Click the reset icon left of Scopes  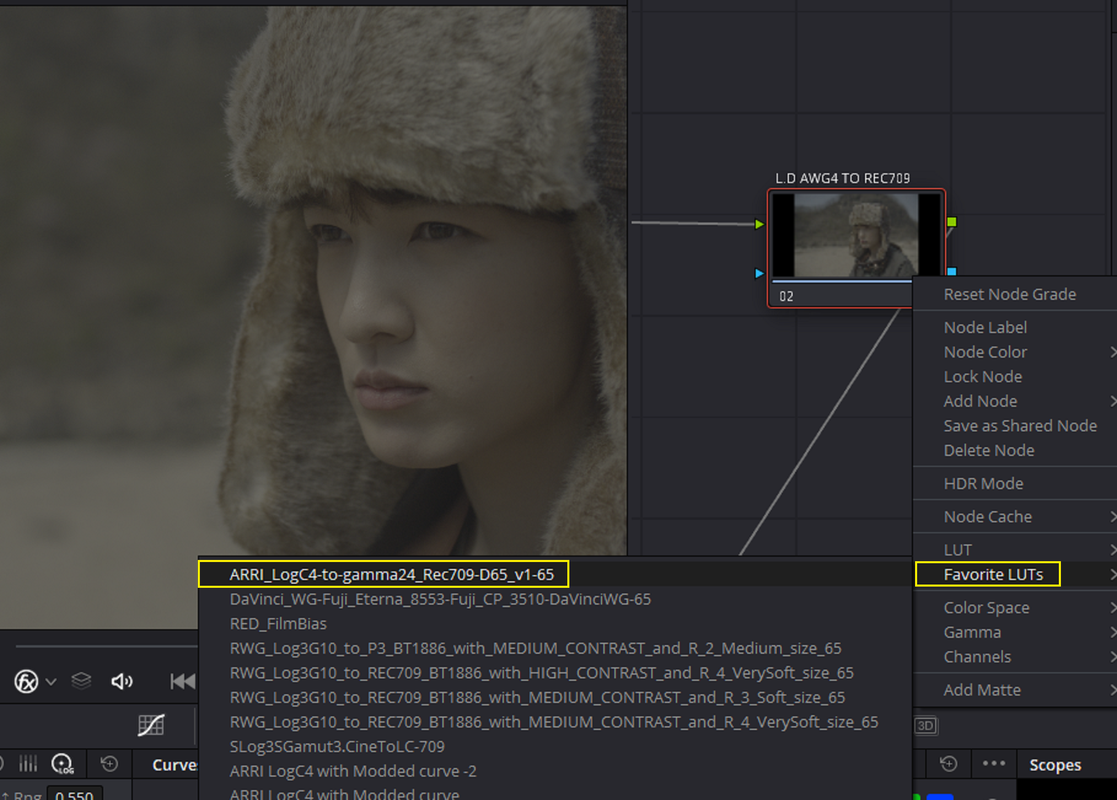pos(949,764)
